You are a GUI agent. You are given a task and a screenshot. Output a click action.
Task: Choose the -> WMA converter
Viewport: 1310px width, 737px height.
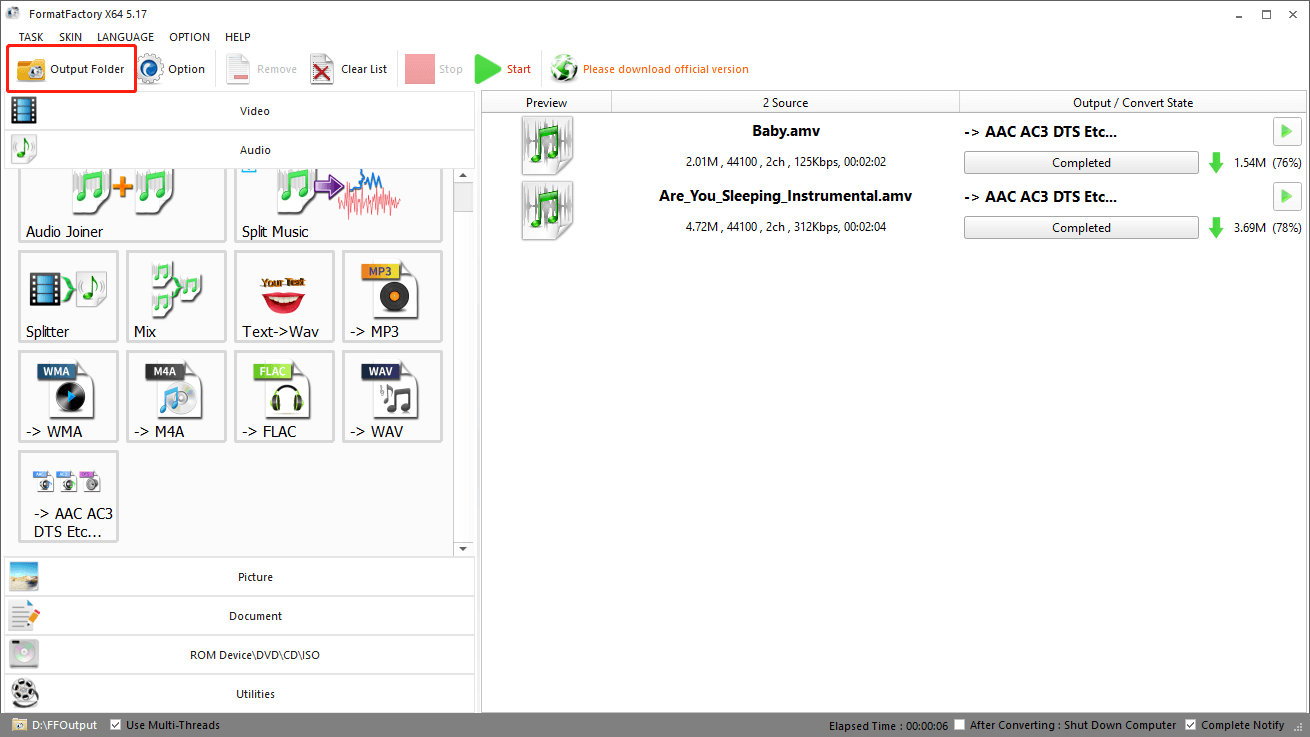(68, 396)
